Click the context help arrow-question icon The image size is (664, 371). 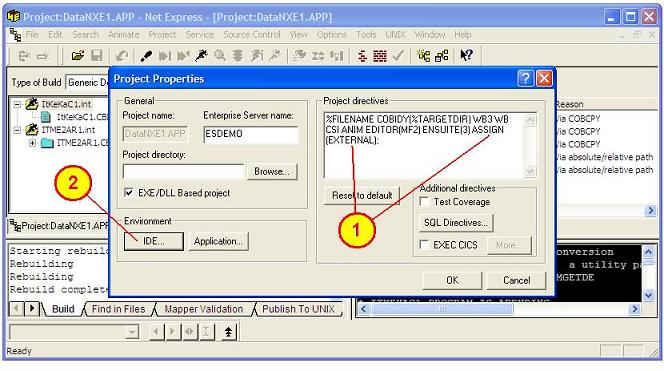tap(466, 55)
